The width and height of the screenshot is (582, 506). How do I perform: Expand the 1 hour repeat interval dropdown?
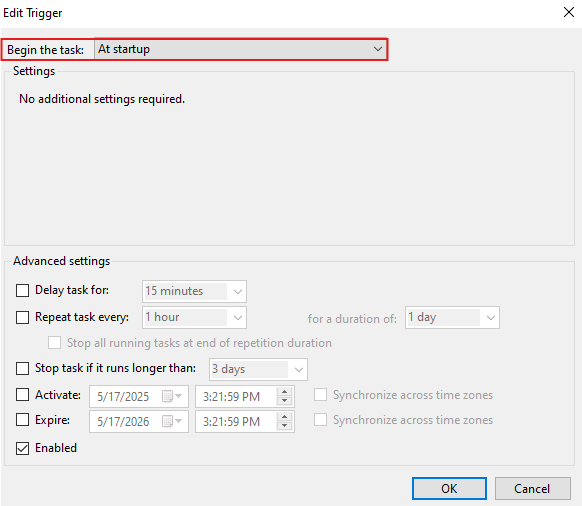click(x=194, y=317)
